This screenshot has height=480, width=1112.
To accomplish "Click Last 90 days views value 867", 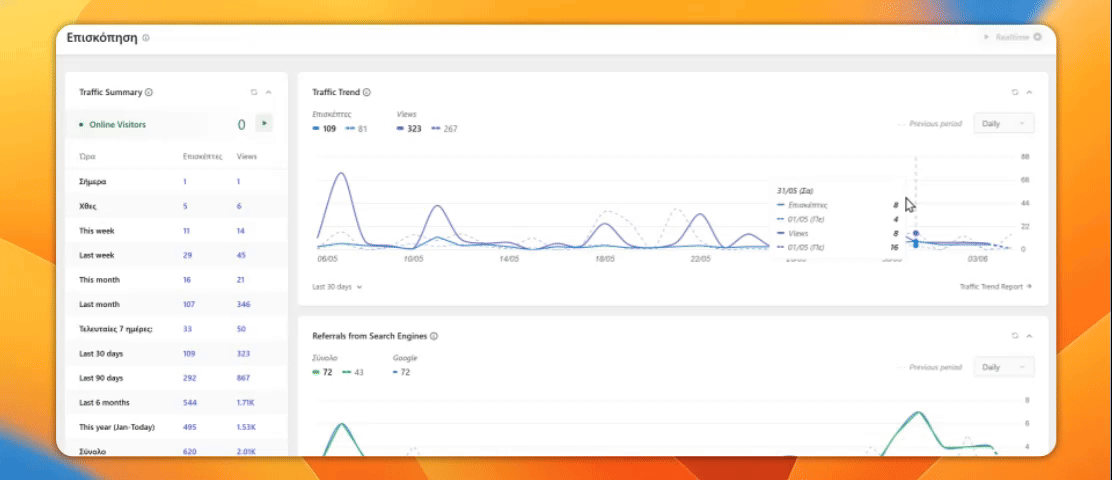I will 243,378.
